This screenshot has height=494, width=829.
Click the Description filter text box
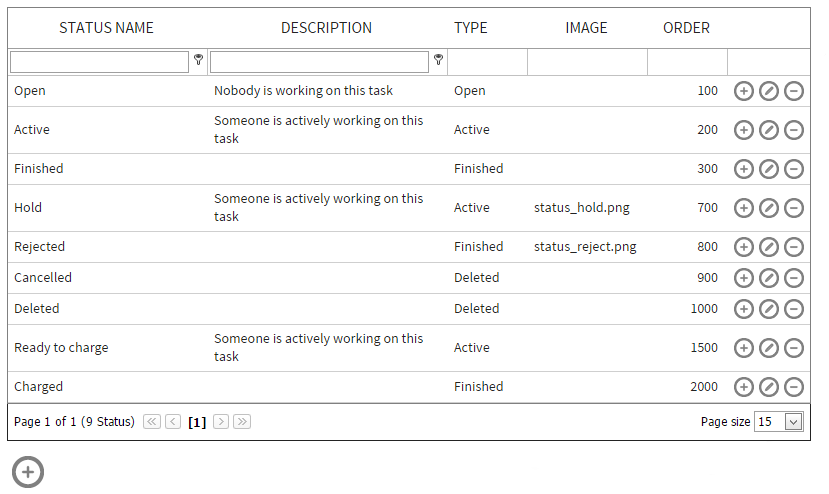coord(319,62)
